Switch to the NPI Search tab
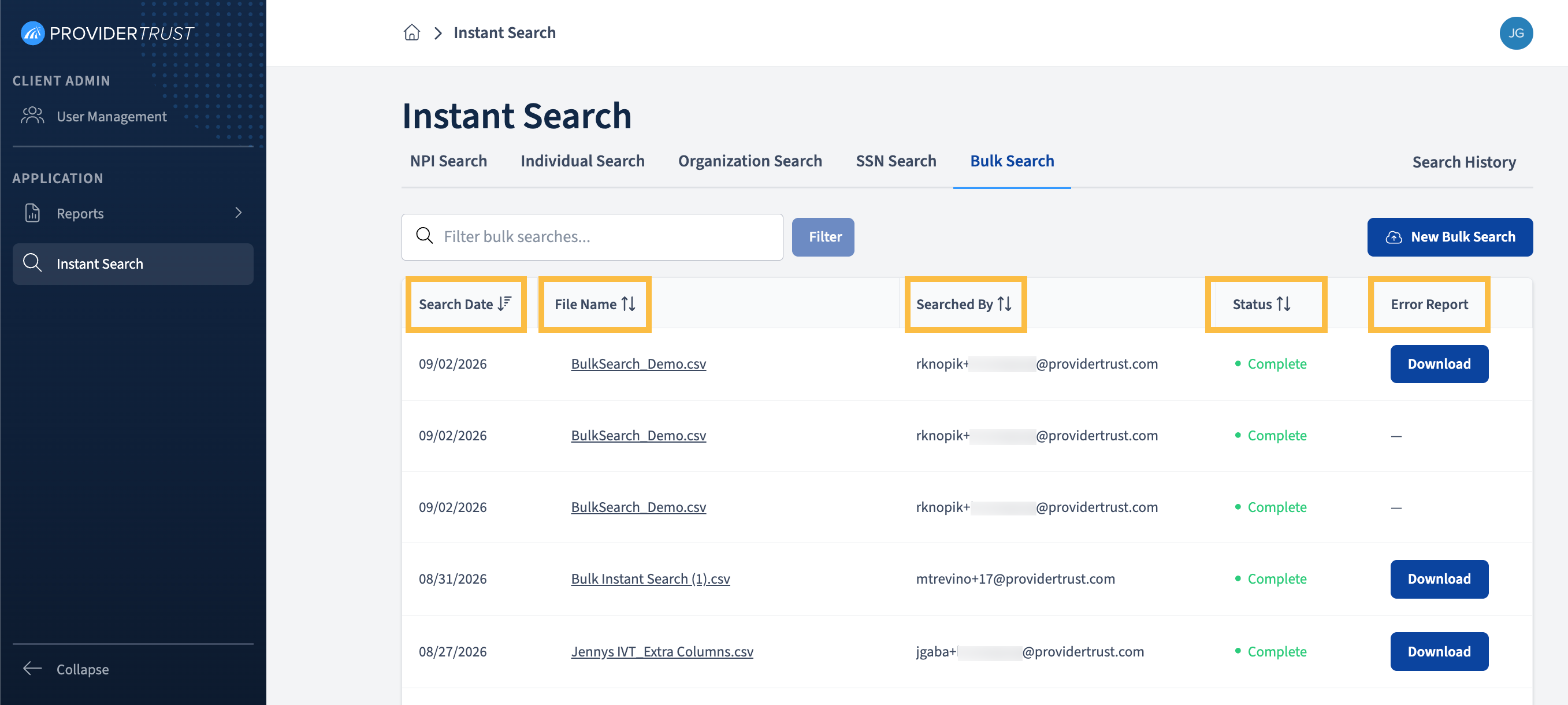1568x705 pixels. coord(448,161)
